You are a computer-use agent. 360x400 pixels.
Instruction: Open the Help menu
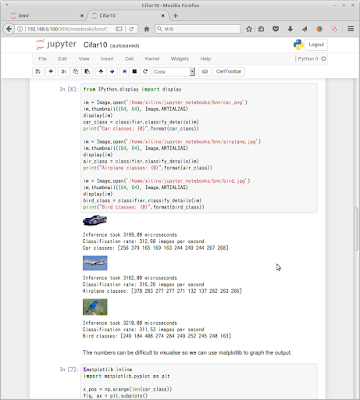[205, 59]
